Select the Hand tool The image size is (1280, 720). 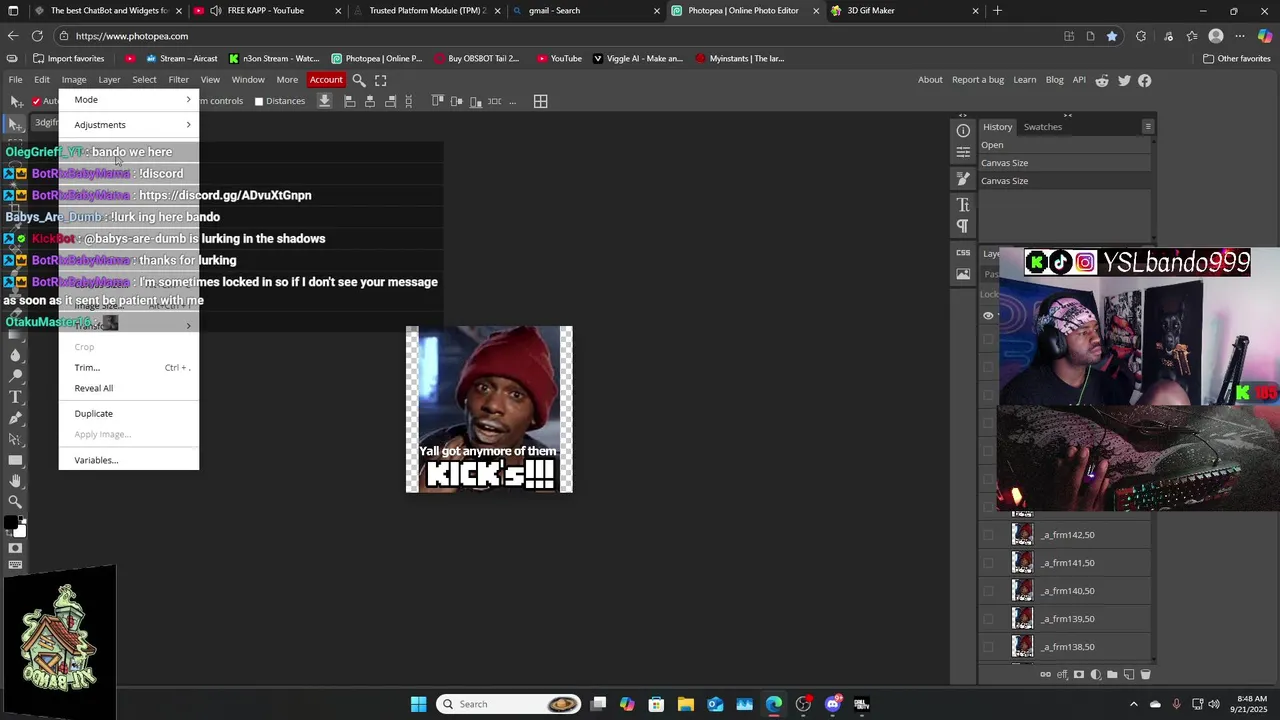15,481
